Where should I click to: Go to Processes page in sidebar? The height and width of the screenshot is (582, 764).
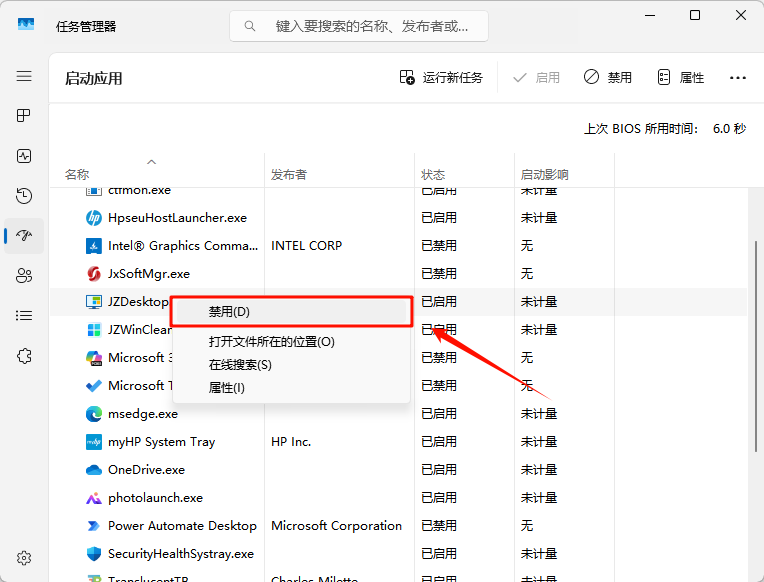click(x=24, y=116)
